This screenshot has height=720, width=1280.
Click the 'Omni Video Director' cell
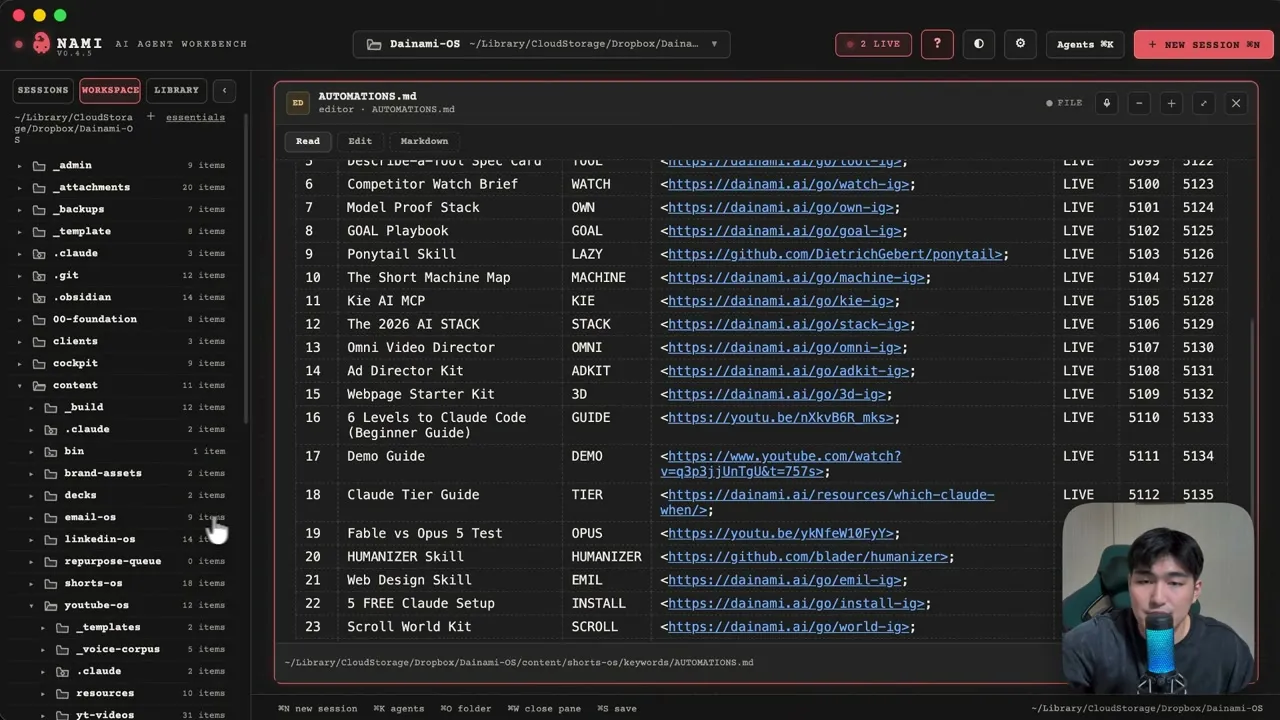click(421, 347)
